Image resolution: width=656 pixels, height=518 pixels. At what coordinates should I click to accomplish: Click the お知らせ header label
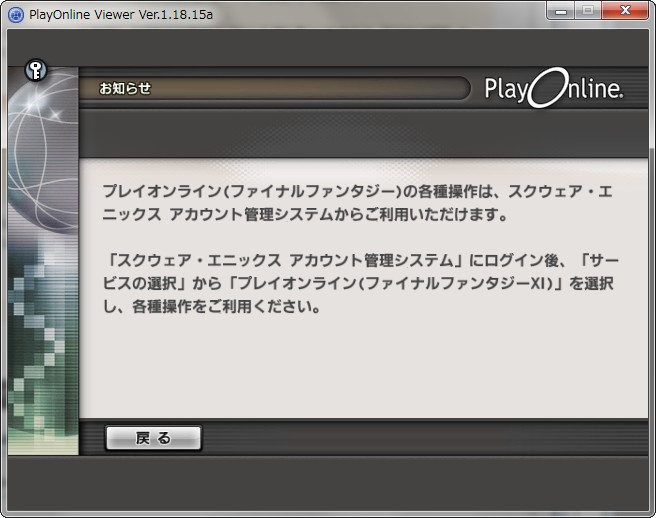(125, 88)
